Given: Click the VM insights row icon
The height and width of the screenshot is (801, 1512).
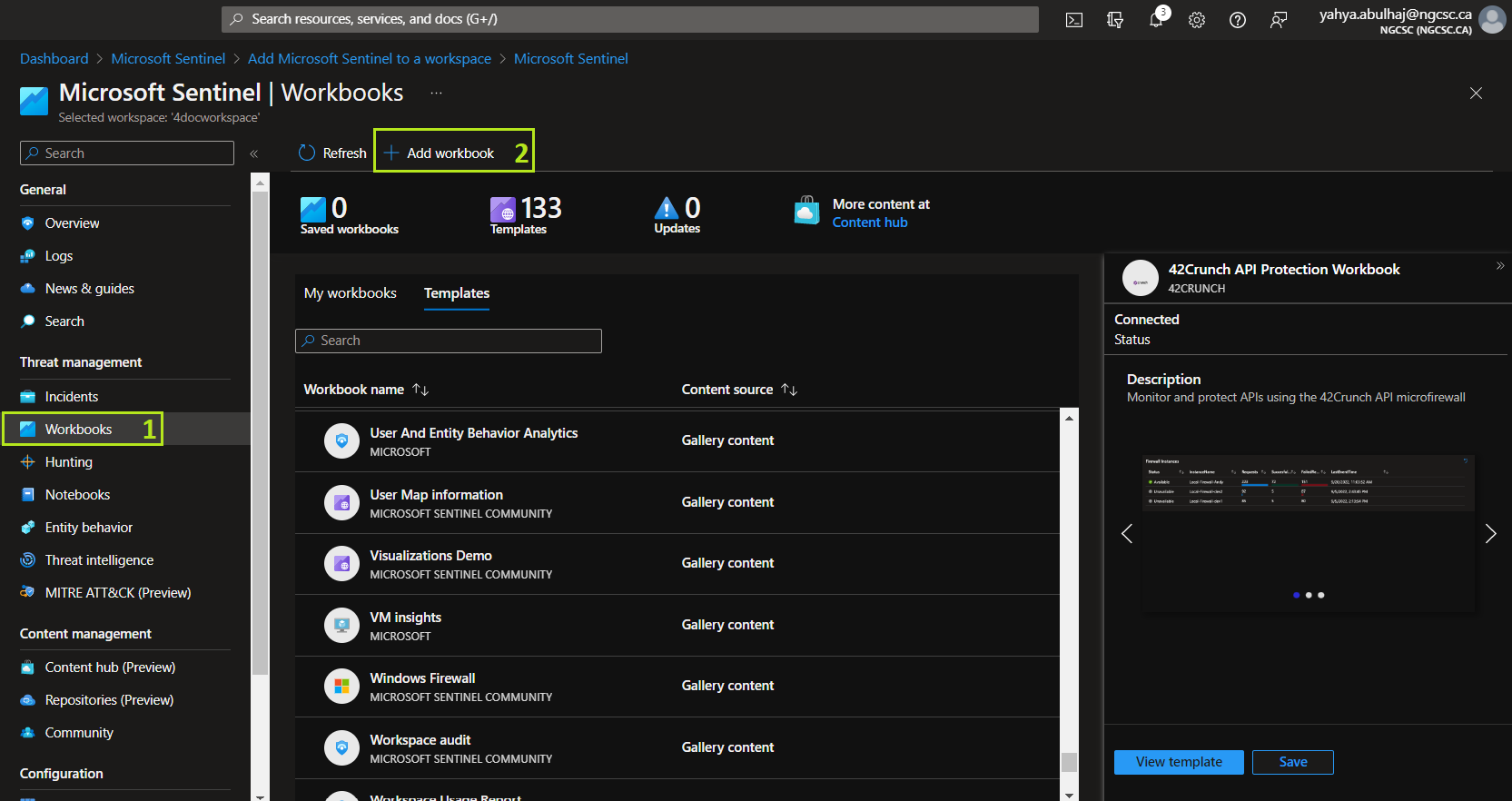Looking at the screenshot, I should (341, 625).
